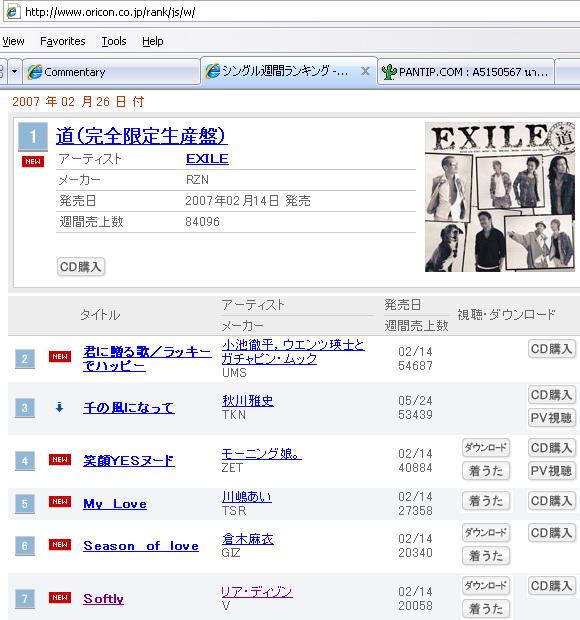Open the rank 1 song title link
The height and width of the screenshot is (620, 580).
point(141,136)
